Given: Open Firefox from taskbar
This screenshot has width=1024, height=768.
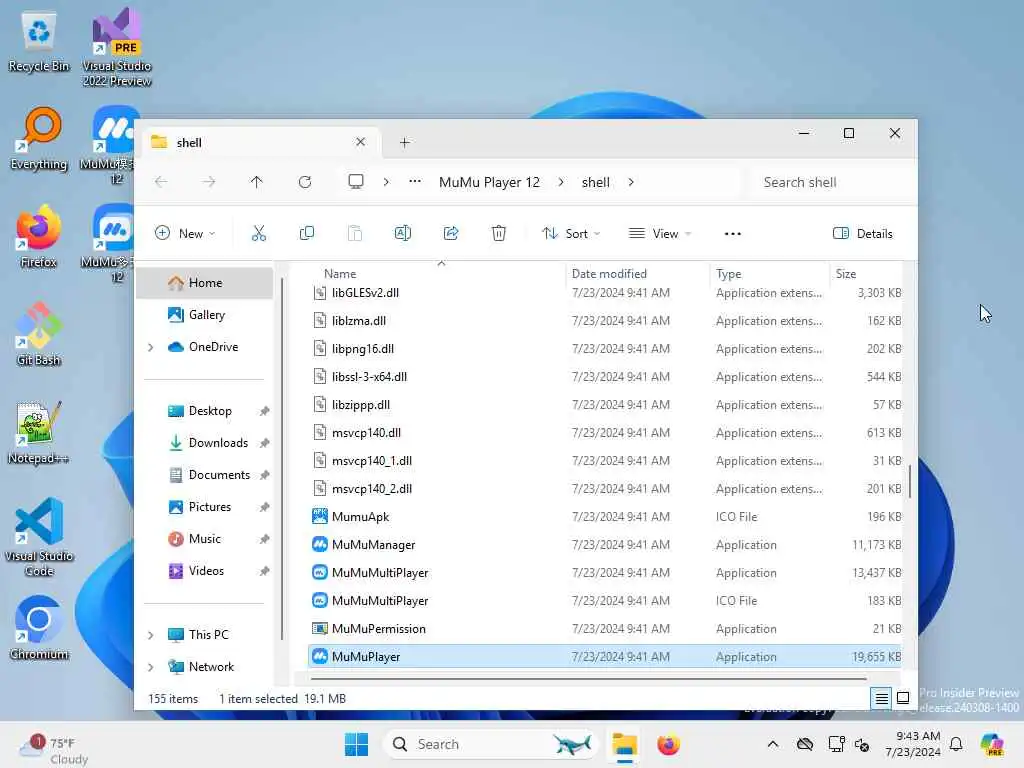Looking at the screenshot, I should pos(669,744).
